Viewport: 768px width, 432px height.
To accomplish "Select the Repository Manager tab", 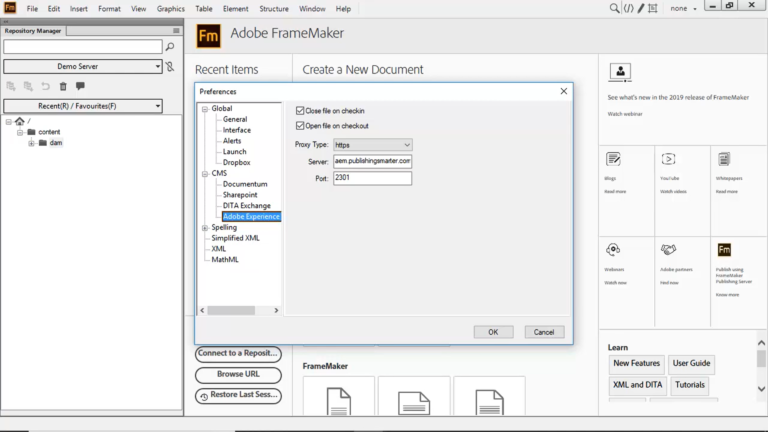I will [33, 30].
